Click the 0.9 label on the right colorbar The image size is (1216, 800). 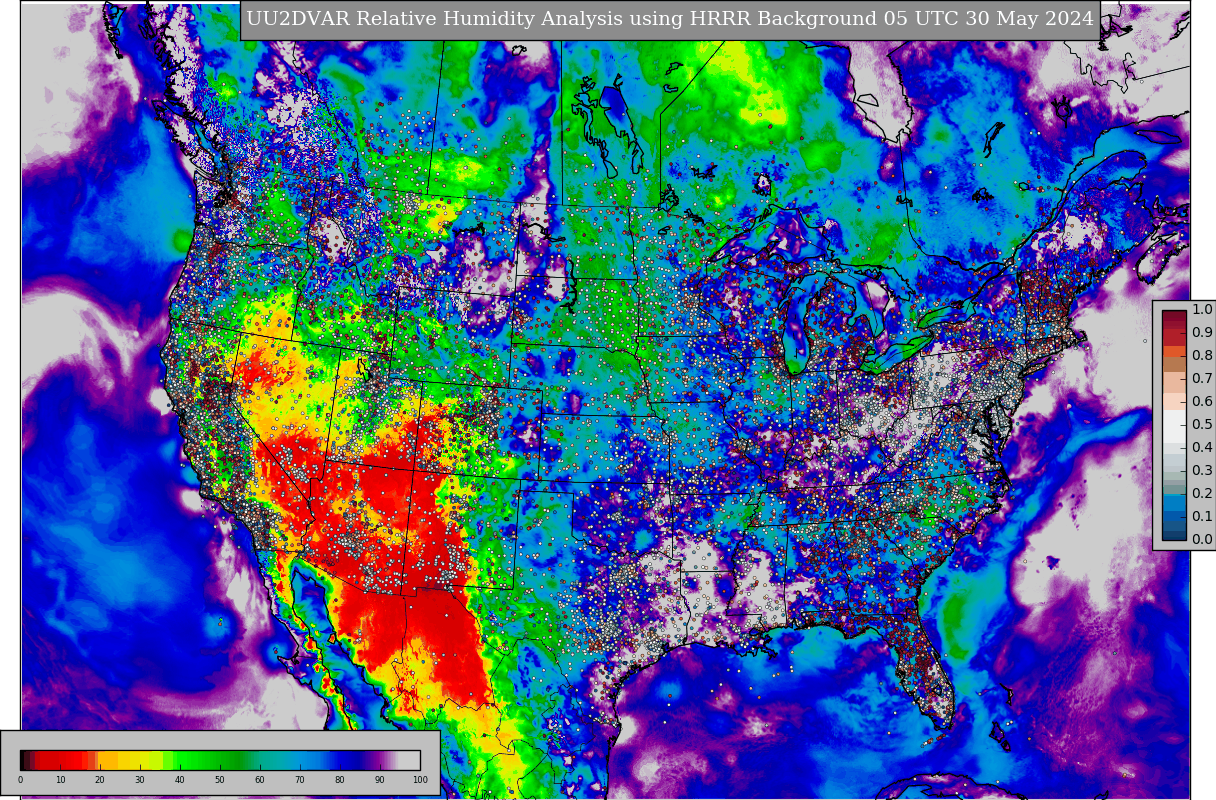(x=1202, y=332)
